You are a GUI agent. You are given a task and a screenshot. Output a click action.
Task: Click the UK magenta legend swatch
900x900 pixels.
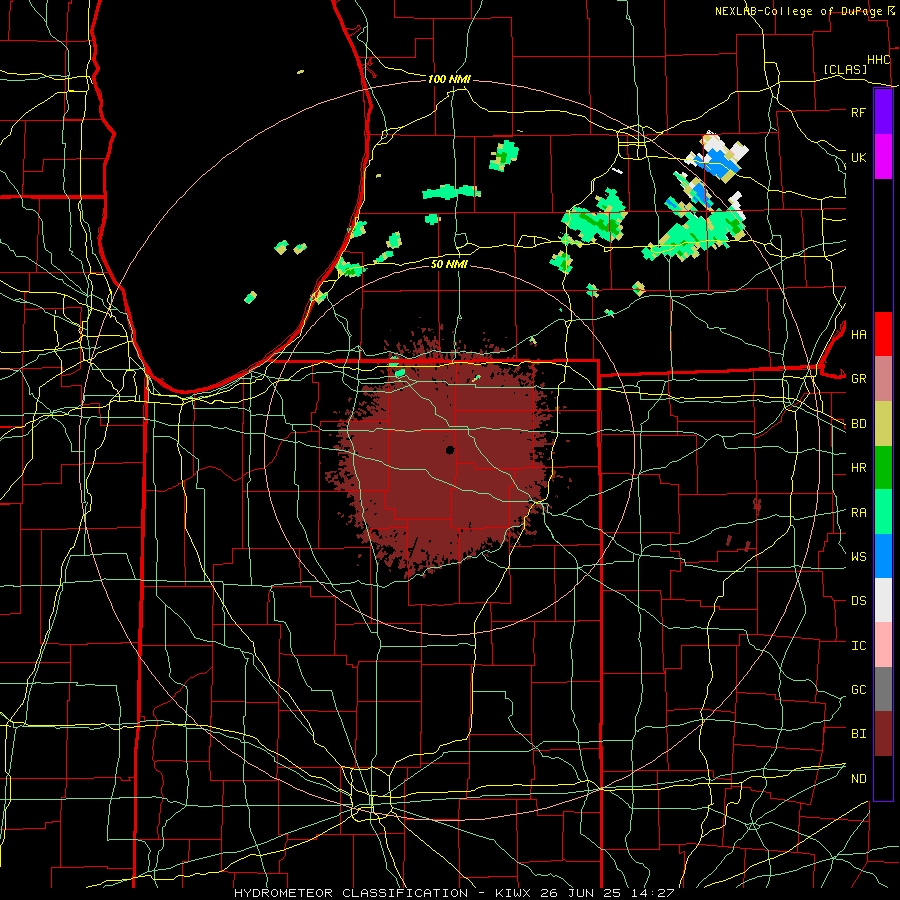(883, 157)
